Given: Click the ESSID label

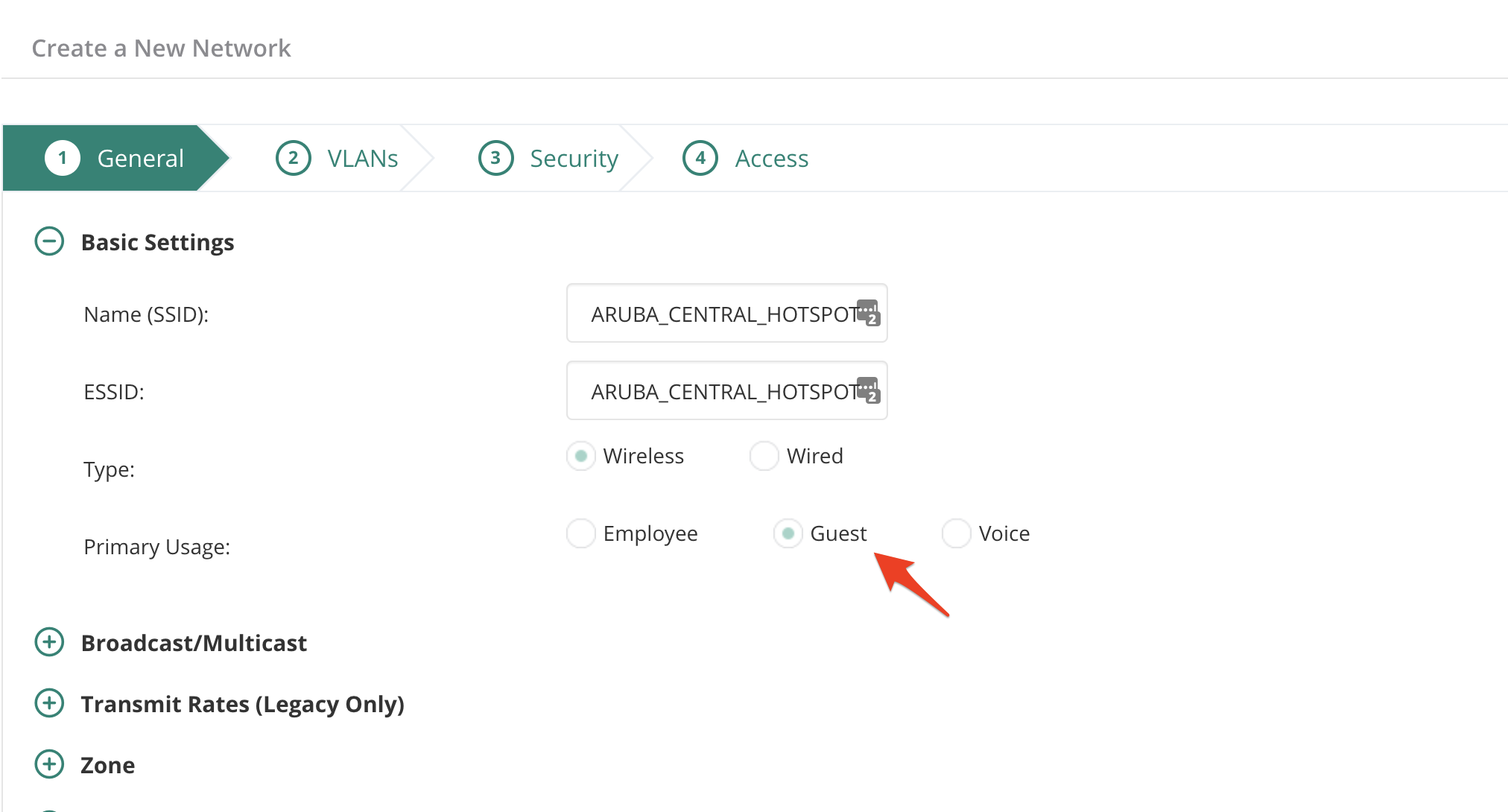Looking at the screenshot, I should coord(114,392).
